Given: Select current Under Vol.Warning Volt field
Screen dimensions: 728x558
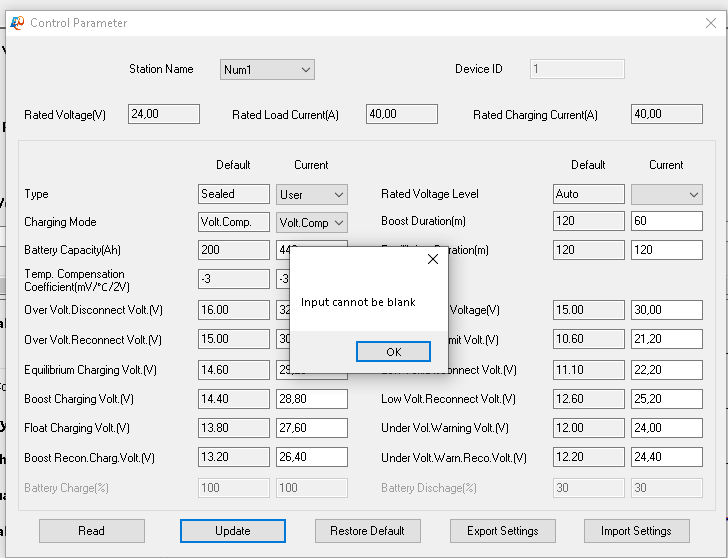Looking at the screenshot, I should (666, 428).
